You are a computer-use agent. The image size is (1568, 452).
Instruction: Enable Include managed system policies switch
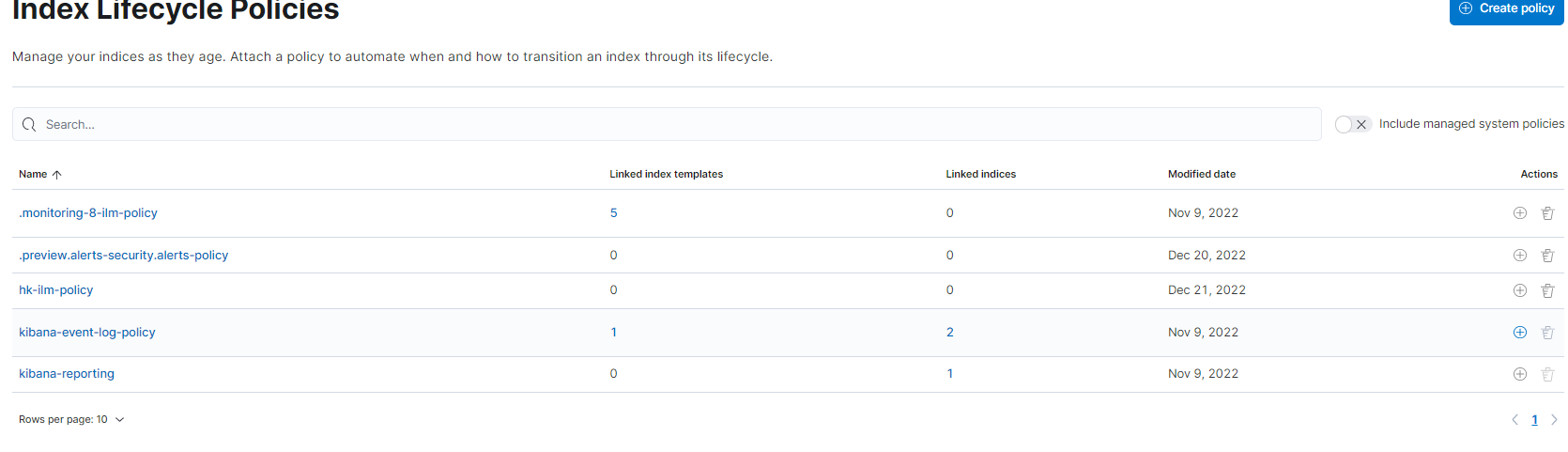pos(1353,124)
